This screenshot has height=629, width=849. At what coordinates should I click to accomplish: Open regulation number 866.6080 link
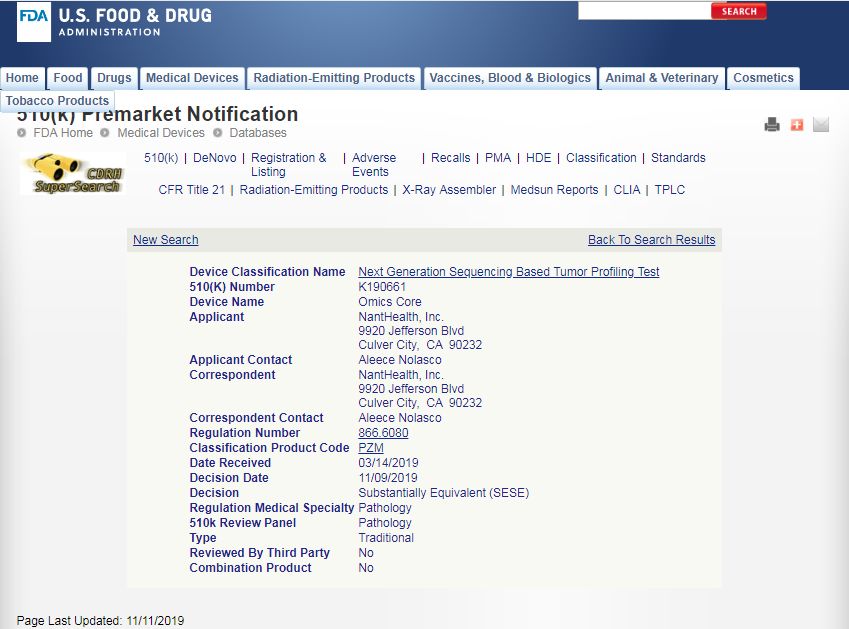click(383, 433)
